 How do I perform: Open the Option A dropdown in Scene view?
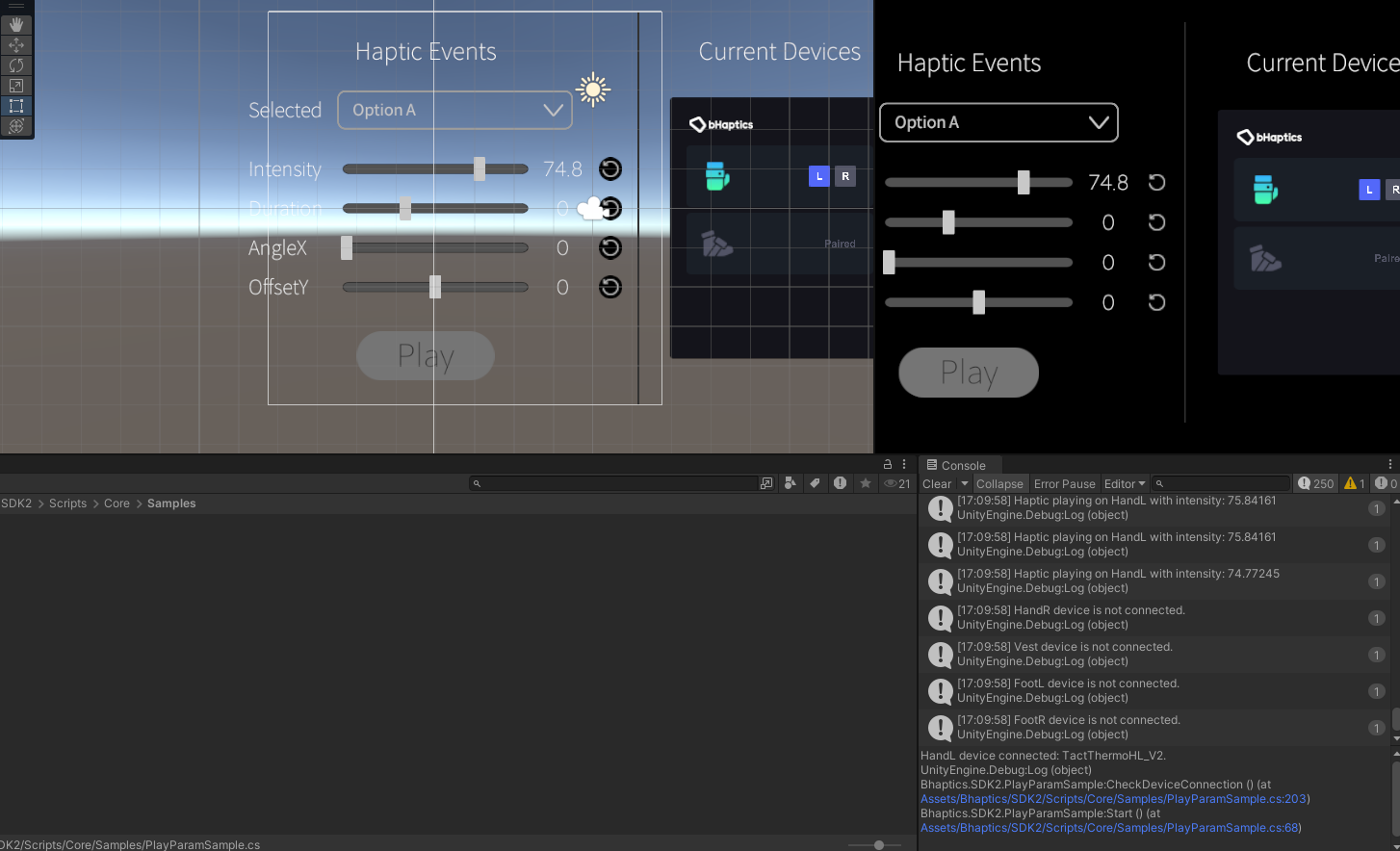click(x=454, y=110)
